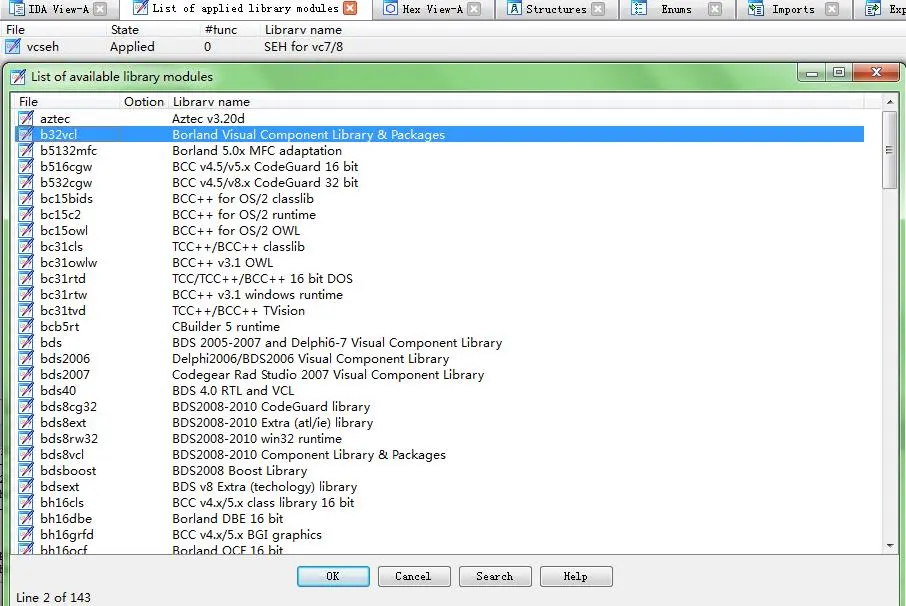Close the Structures tab
906x606 pixels.
click(x=599, y=9)
